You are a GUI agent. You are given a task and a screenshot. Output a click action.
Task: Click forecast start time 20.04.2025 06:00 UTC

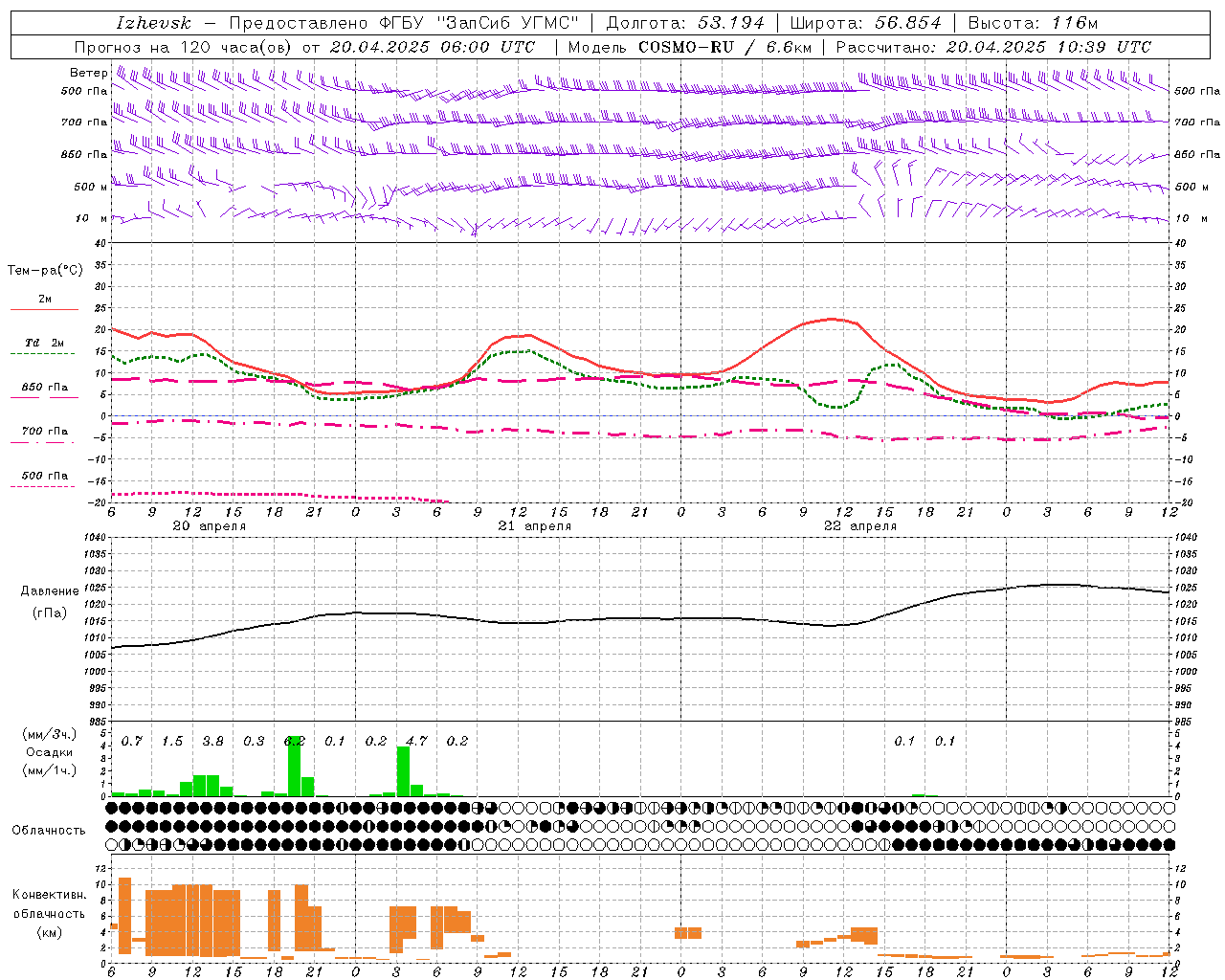click(433, 47)
